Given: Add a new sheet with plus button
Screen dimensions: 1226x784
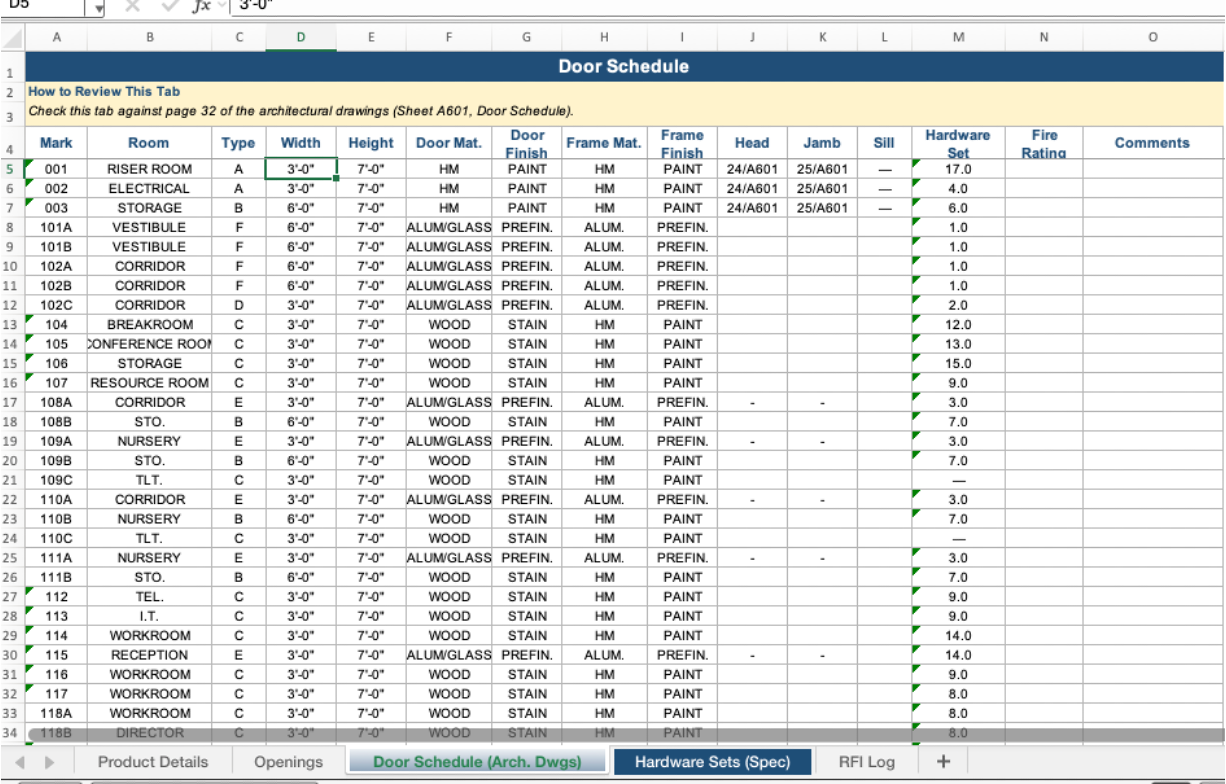Looking at the screenshot, I should 942,761.
